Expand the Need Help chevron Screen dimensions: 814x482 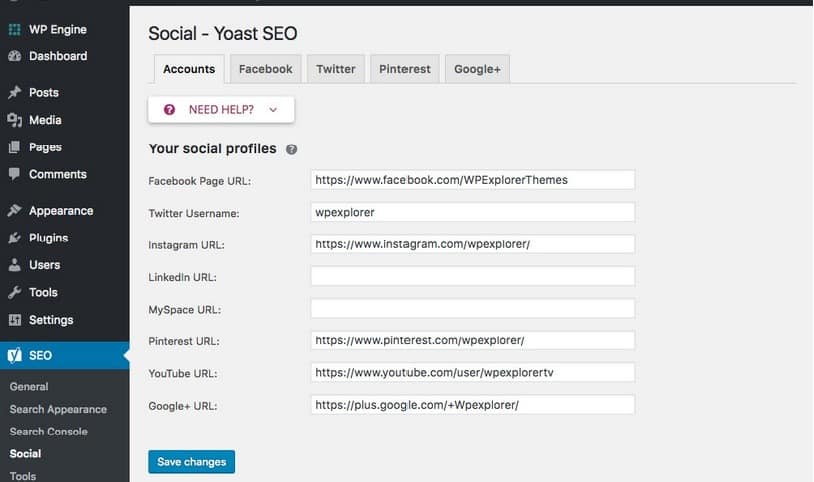(x=273, y=110)
